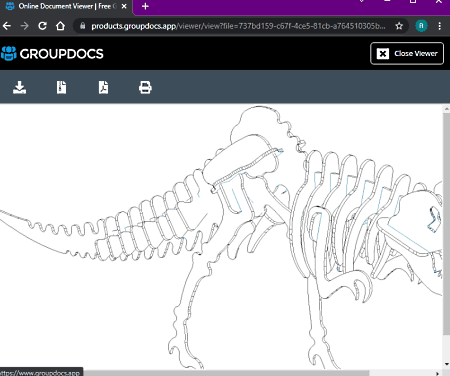Open the GROUPDOCS logo link
Viewport: 450px width, 376px height.
click(52, 54)
